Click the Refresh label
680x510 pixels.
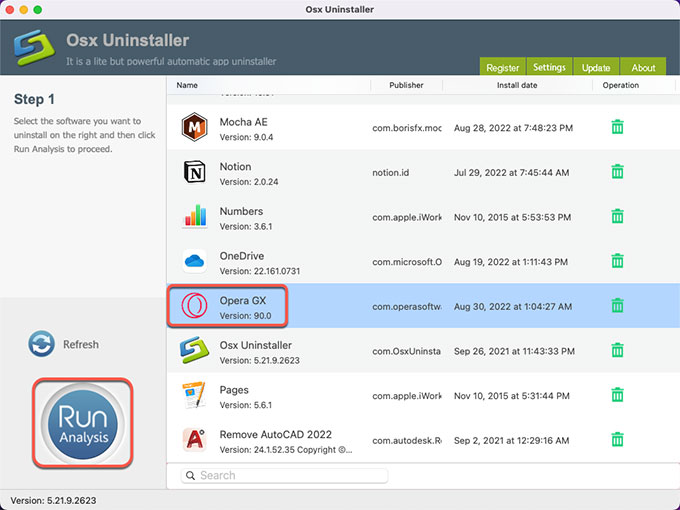point(81,344)
